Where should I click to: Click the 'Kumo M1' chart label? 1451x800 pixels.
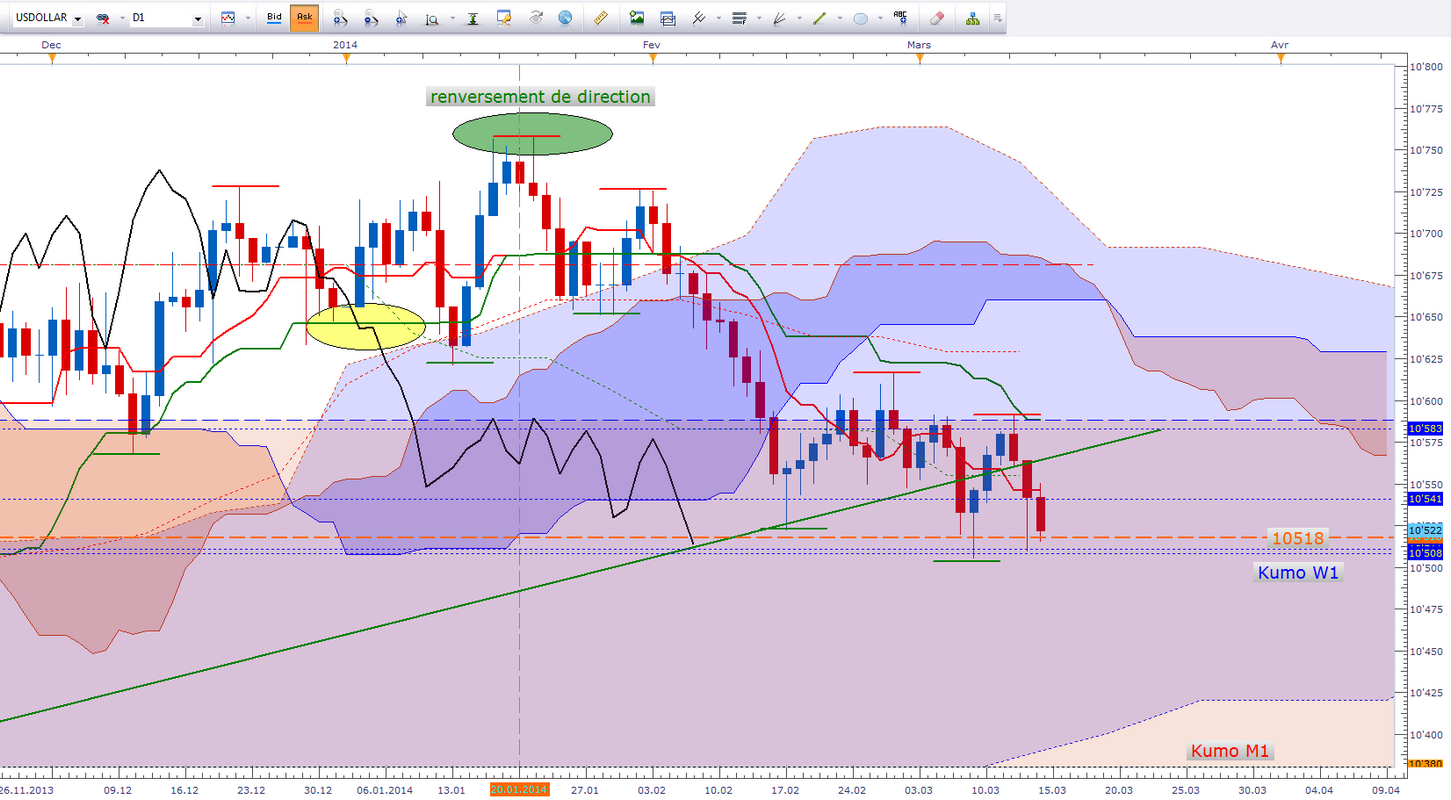[x=1231, y=751]
